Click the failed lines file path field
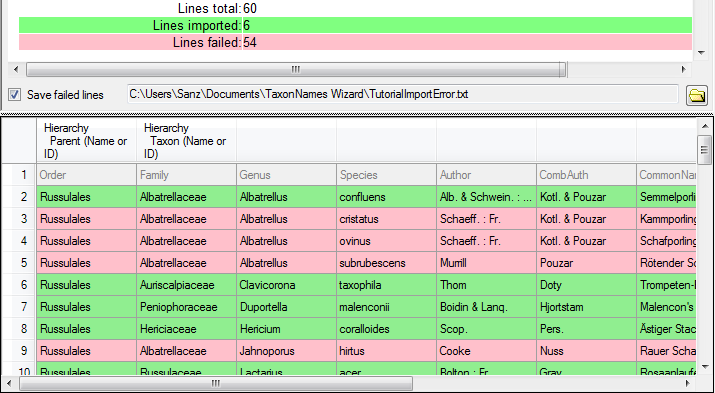This screenshot has height=393, width=715. 403,94
